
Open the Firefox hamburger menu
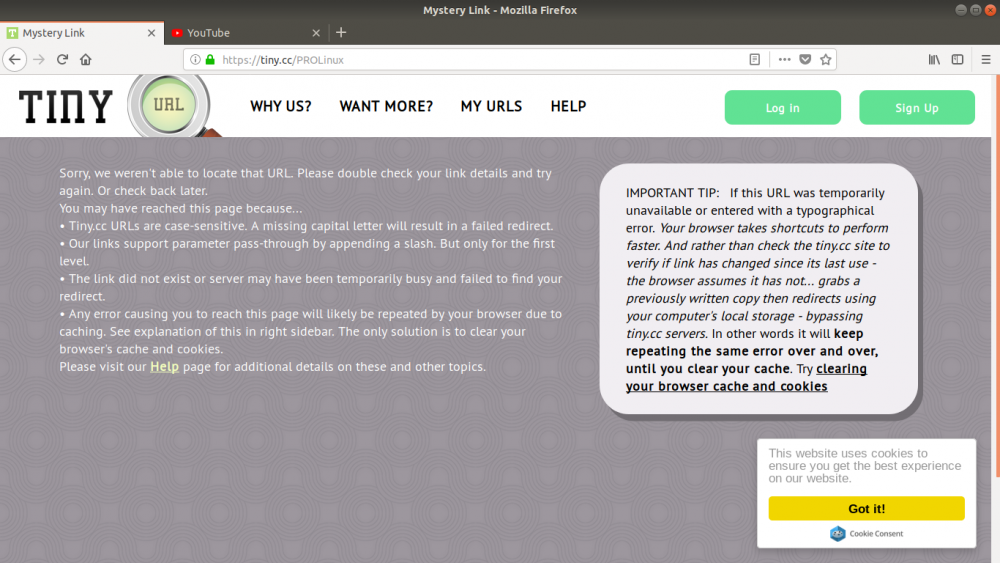(x=983, y=59)
